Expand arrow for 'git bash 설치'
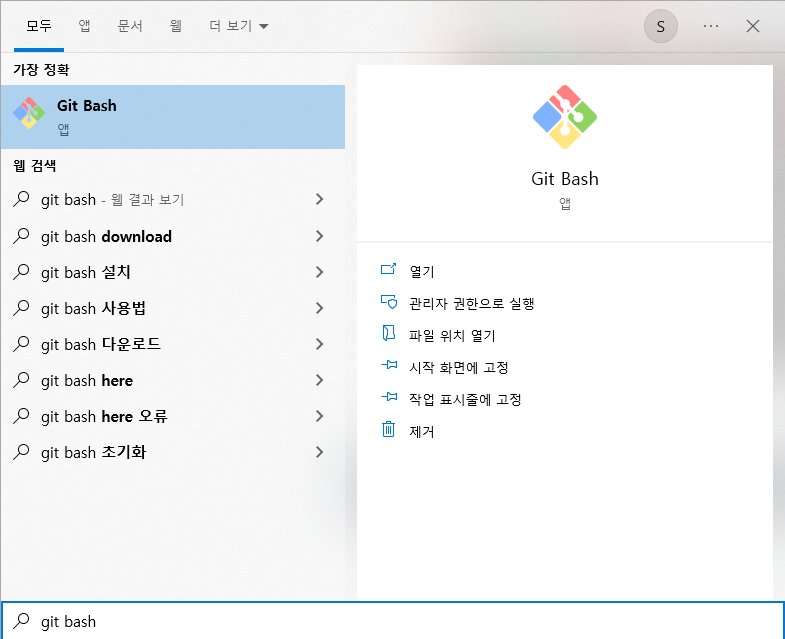The width and height of the screenshot is (785, 639). [319, 272]
